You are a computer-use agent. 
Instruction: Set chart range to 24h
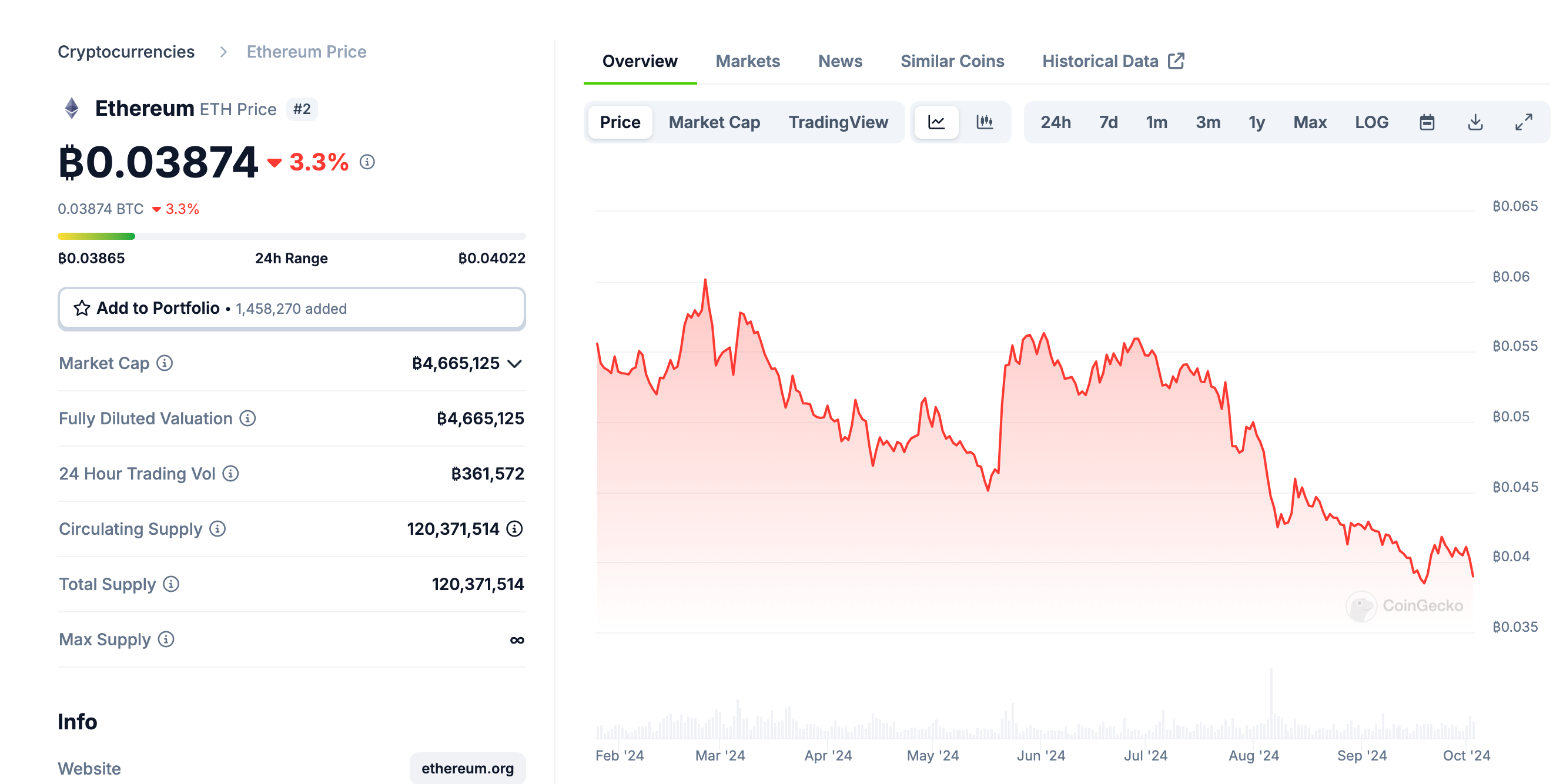click(x=1056, y=122)
